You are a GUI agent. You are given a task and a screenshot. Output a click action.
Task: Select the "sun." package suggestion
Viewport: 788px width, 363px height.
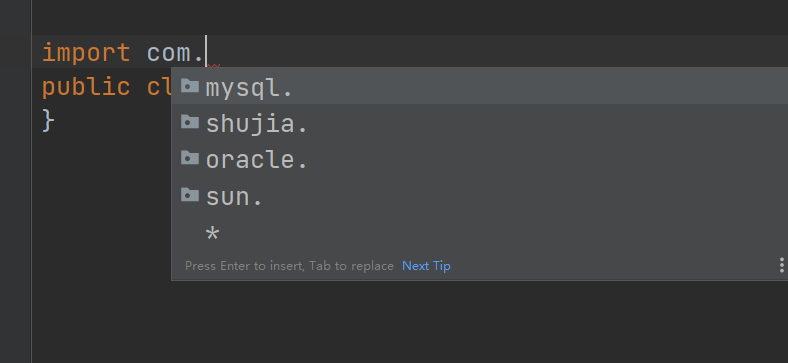click(x=479, y=195)
